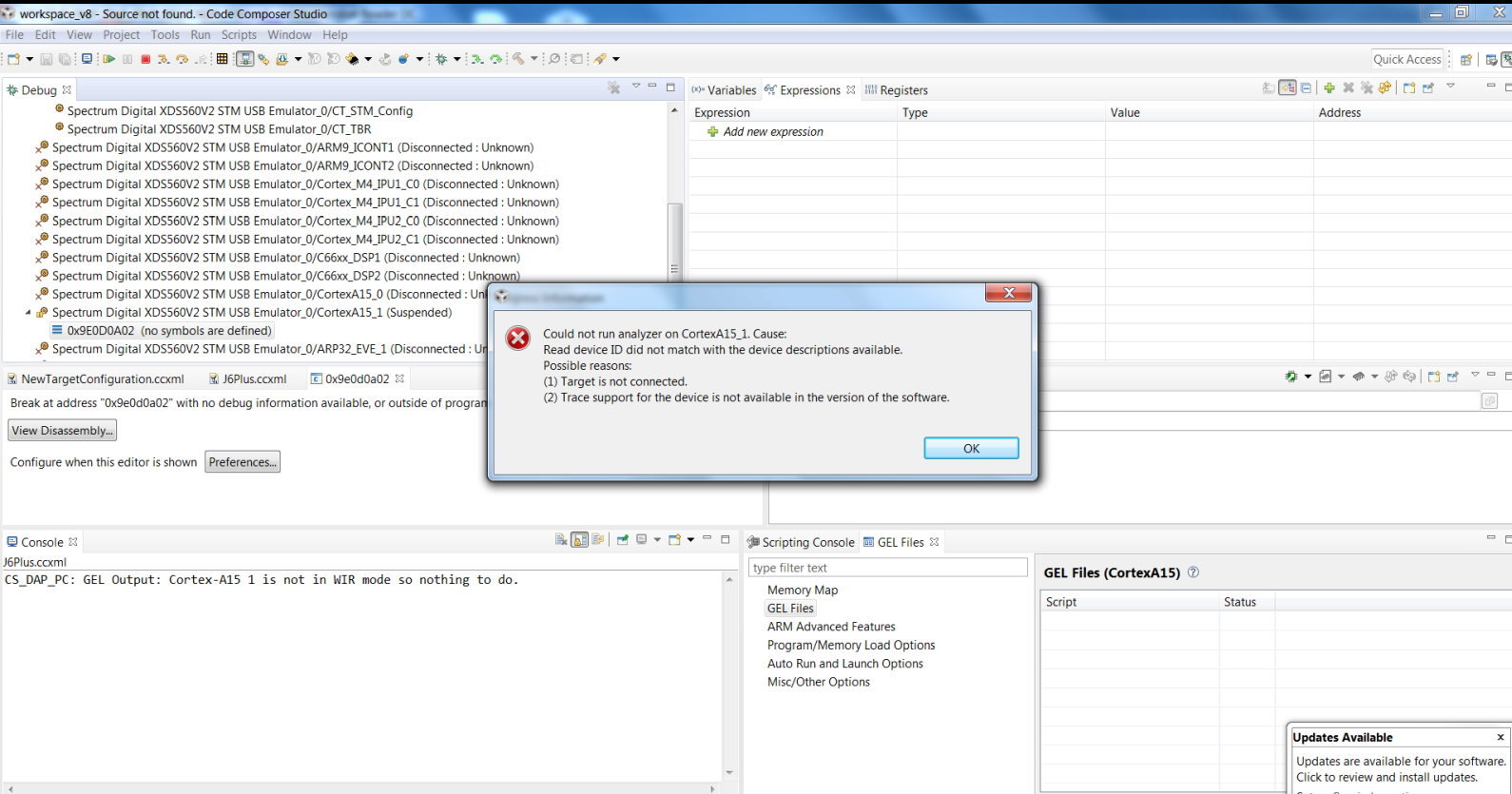
Task: Click the green plus icon in Expressions toolbar
Action: tap(1329, 88)
